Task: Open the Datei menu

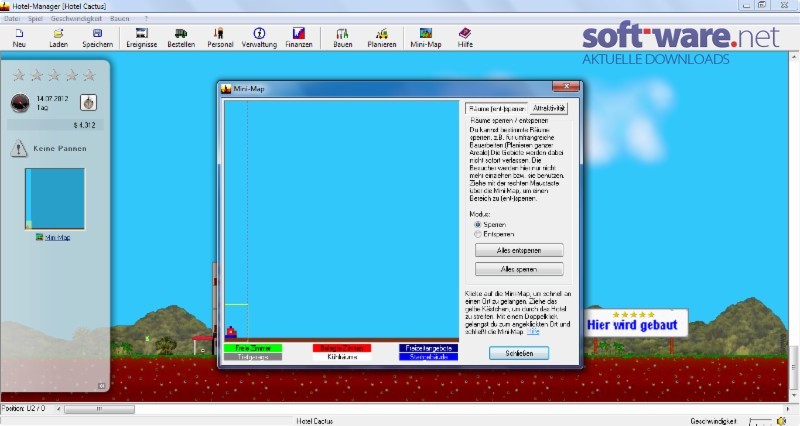Action: (12, 19)
